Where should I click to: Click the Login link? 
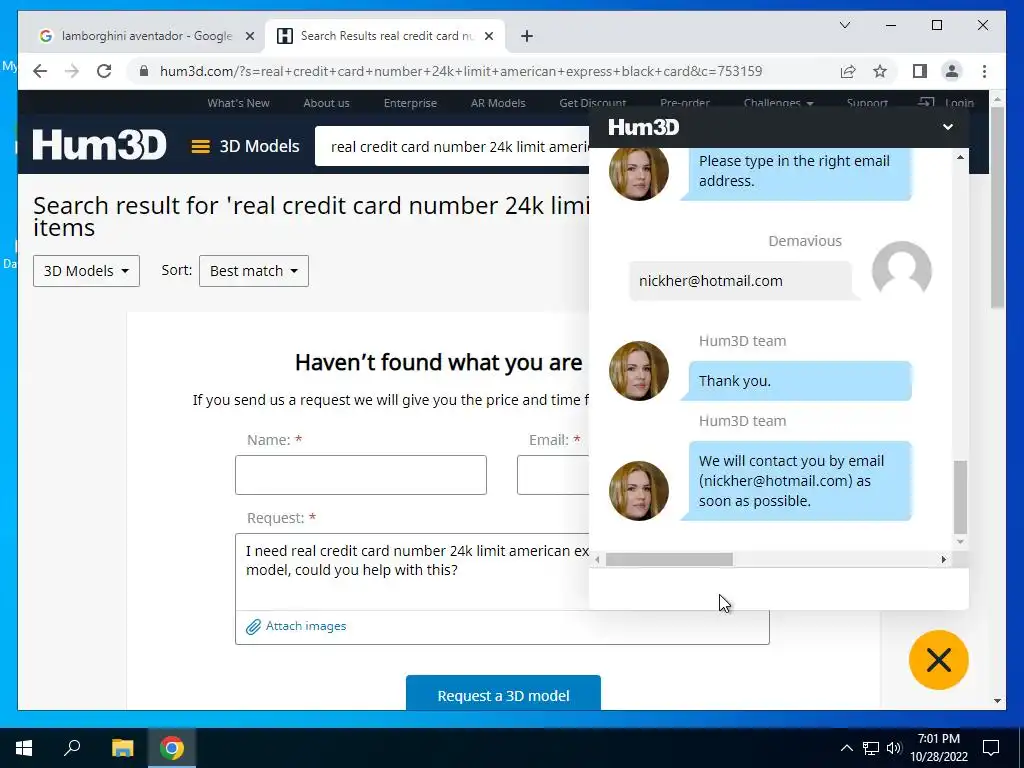pyautogui.click(x=946, y=103)
